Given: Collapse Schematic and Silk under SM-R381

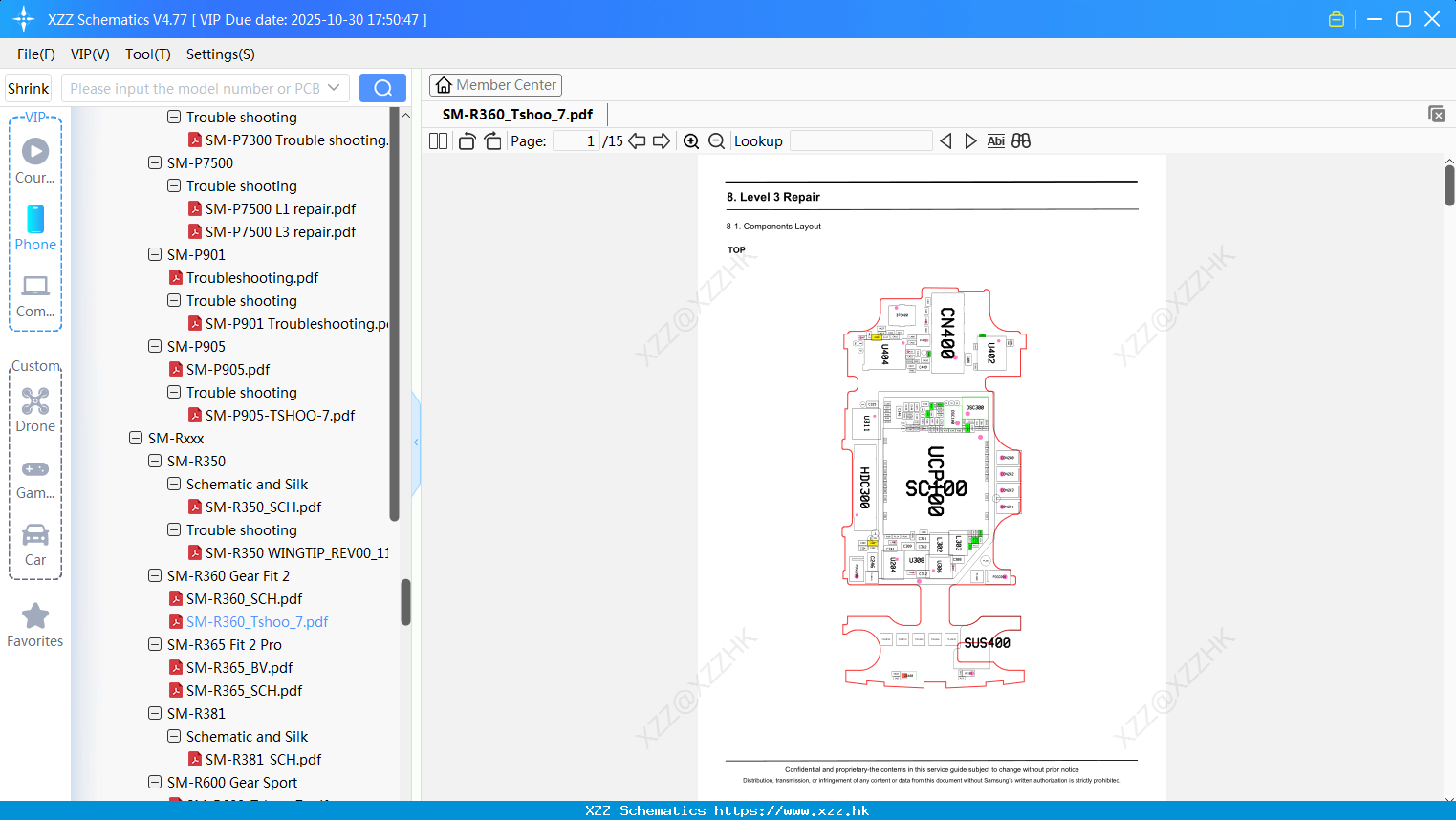Looking at the screenshot, I should (x=174, y=736).
